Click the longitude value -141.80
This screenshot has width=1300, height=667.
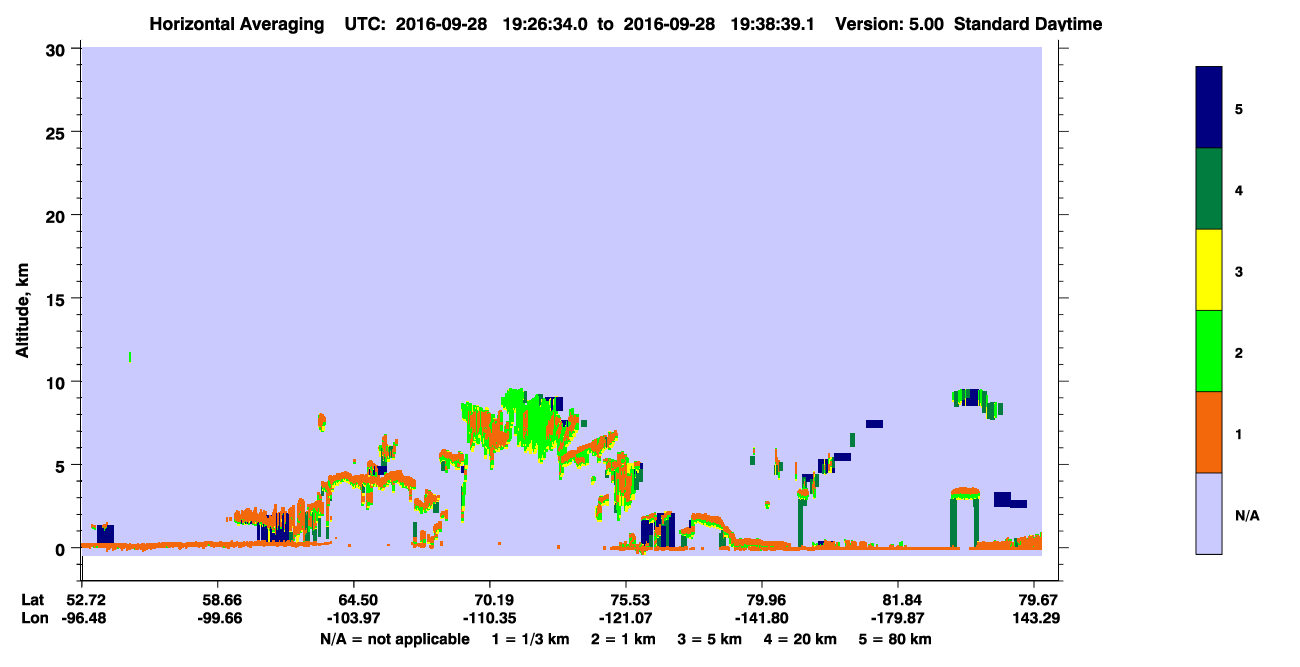click(x=762, y=618)
